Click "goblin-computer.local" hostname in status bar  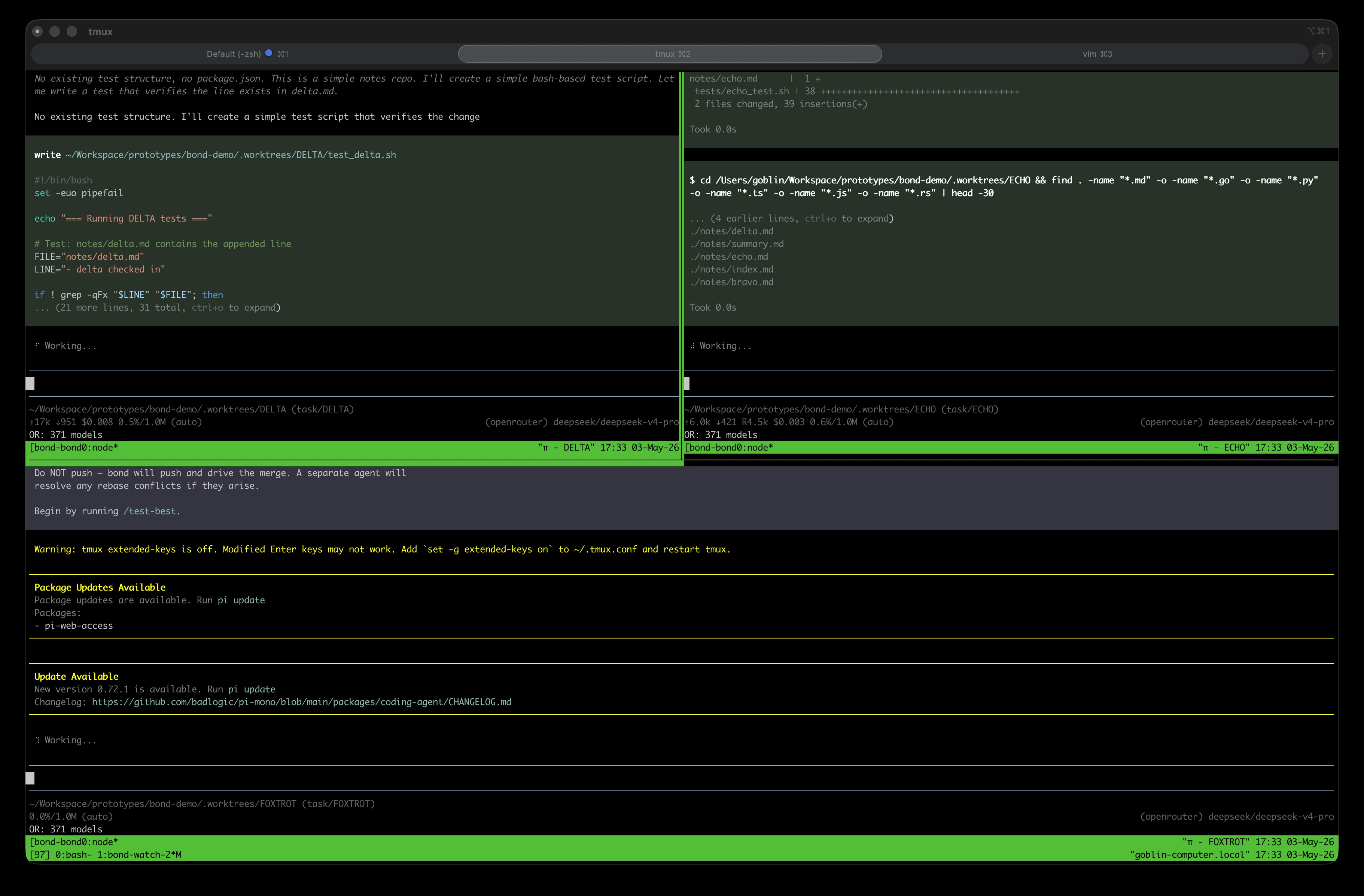[1190, 855]
